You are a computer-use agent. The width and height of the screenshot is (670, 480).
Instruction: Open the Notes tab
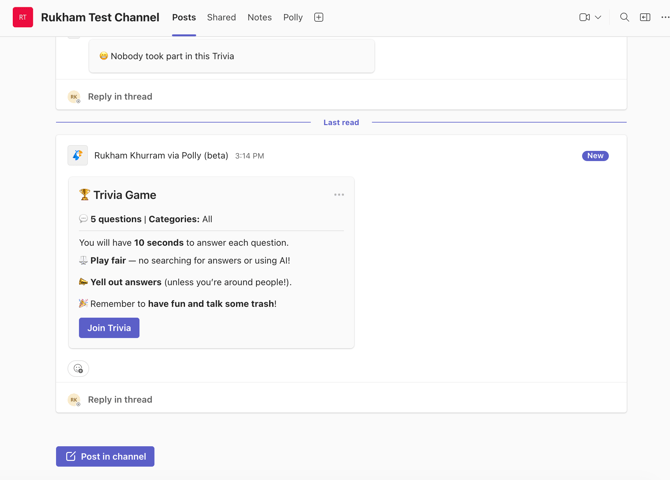[x=259, y=17]
